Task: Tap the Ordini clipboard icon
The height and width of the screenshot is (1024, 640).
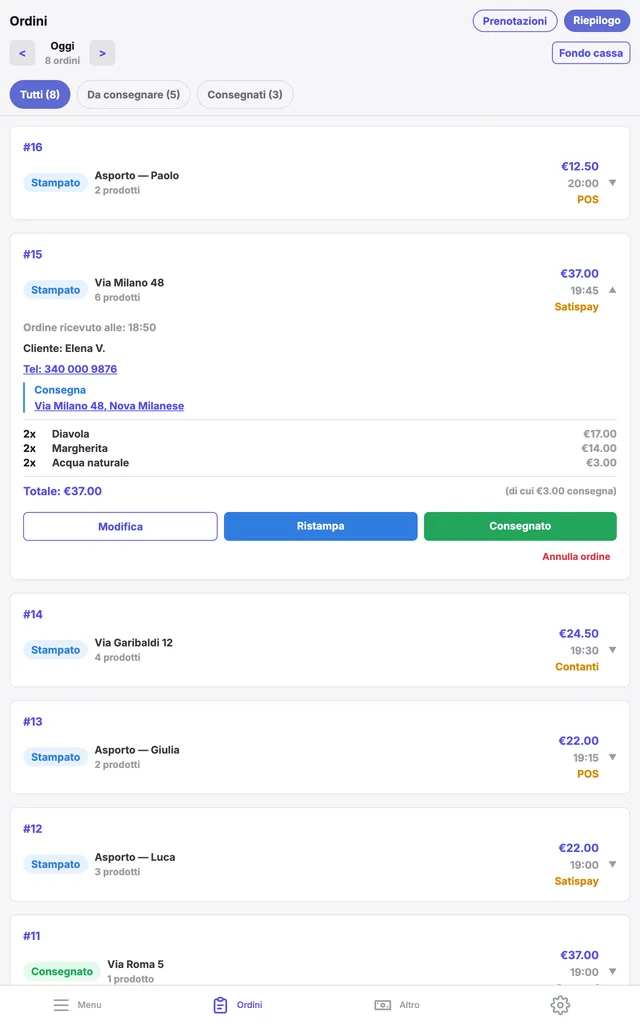Action: click(x=221, y=1004)
